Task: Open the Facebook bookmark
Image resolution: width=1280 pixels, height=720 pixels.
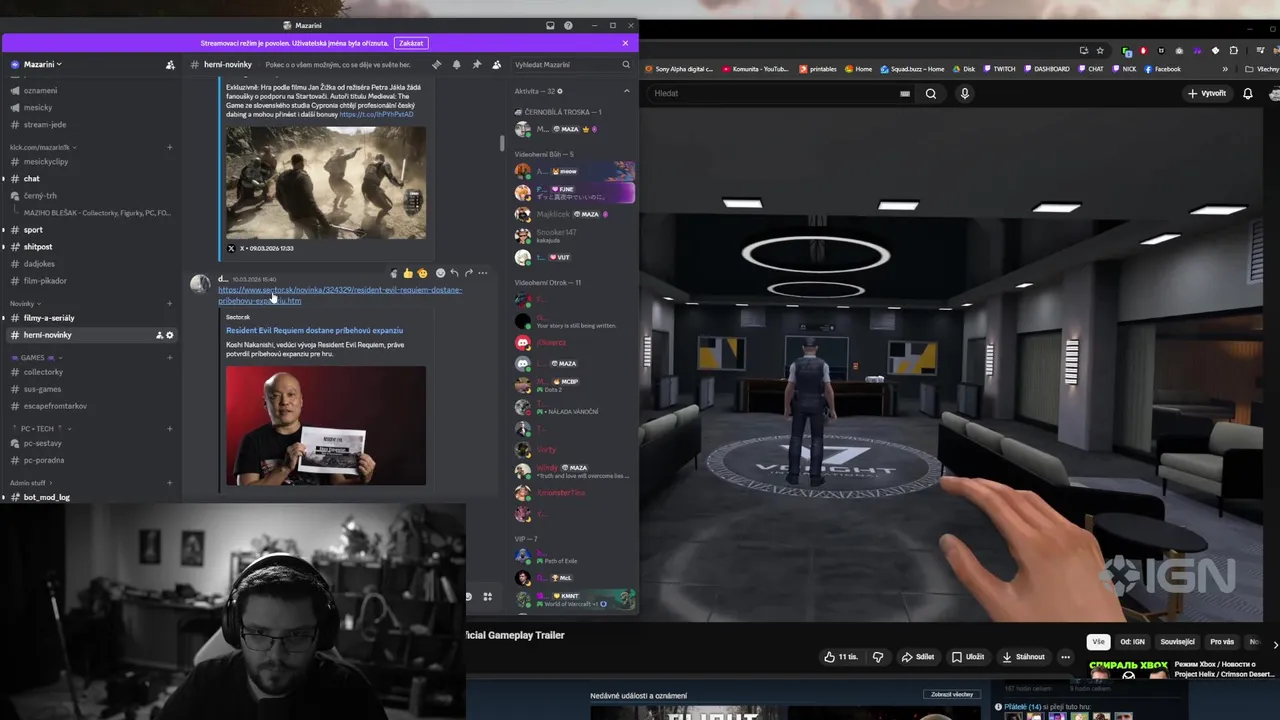Action: click(1162, 69)
